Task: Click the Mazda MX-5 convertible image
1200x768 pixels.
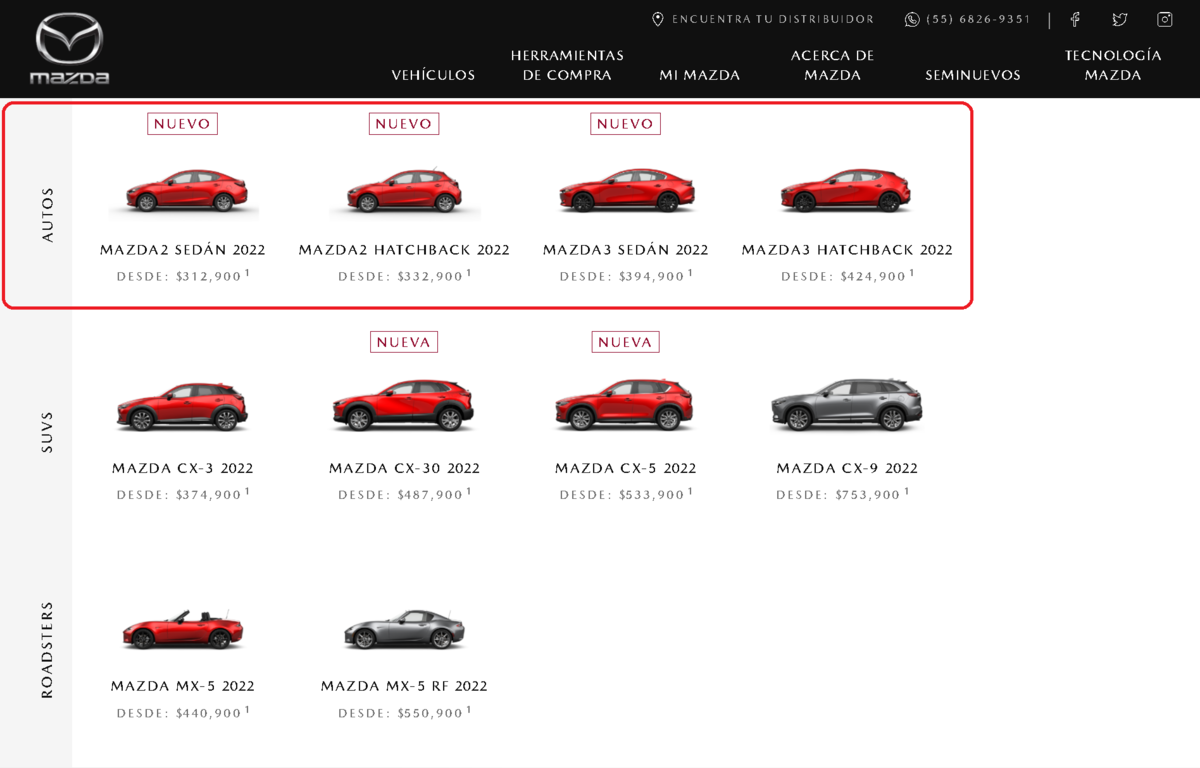Action: pos(183,630)
